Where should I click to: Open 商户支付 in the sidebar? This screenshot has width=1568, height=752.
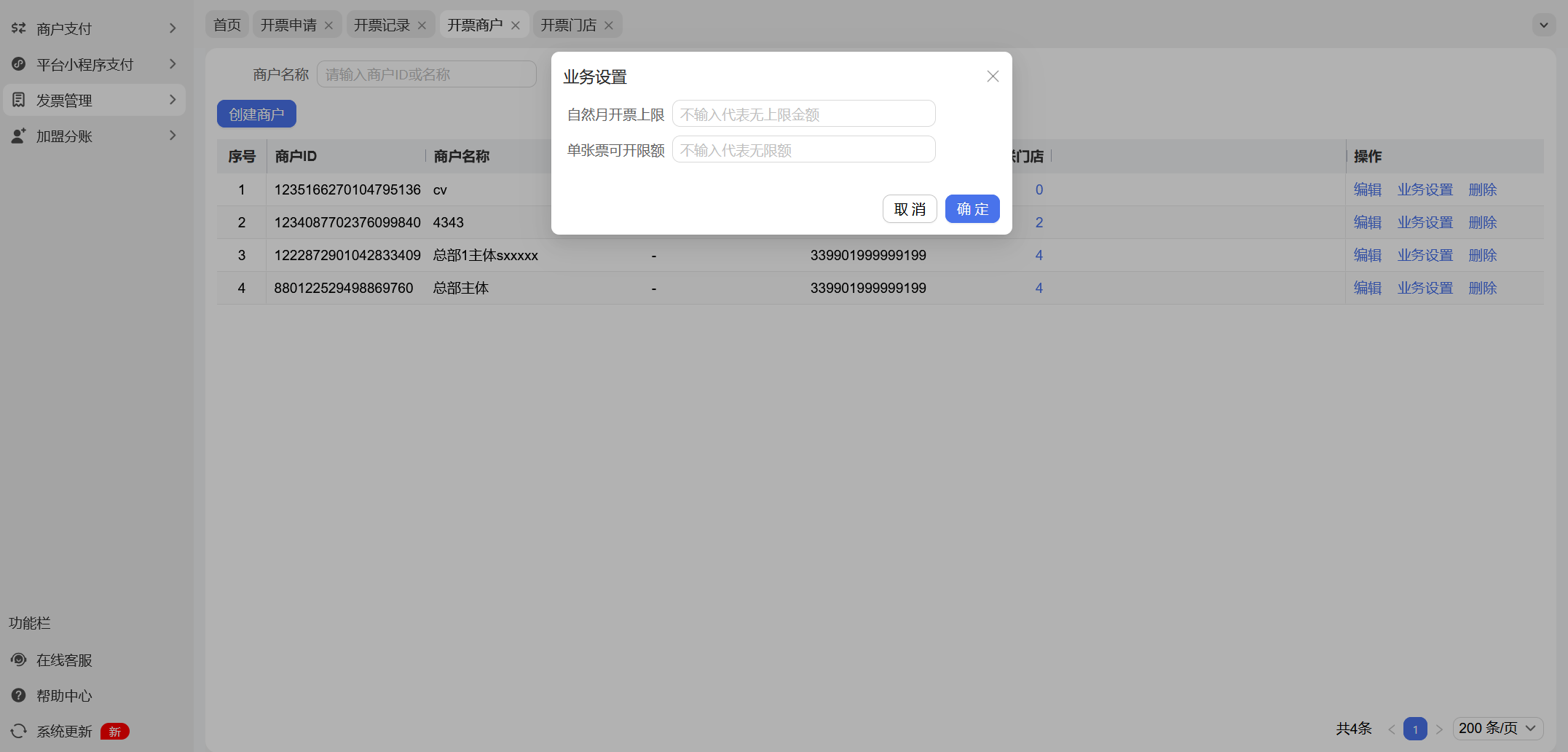point(94,28)
